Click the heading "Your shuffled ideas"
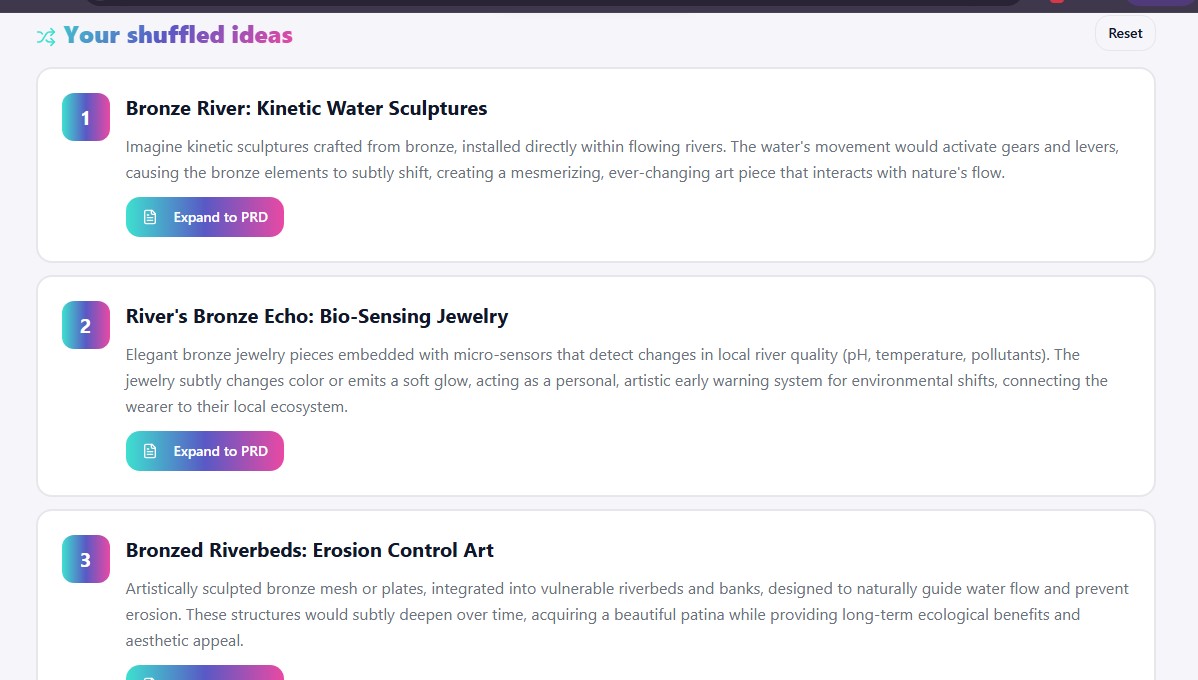 click(x=177, y=35)
